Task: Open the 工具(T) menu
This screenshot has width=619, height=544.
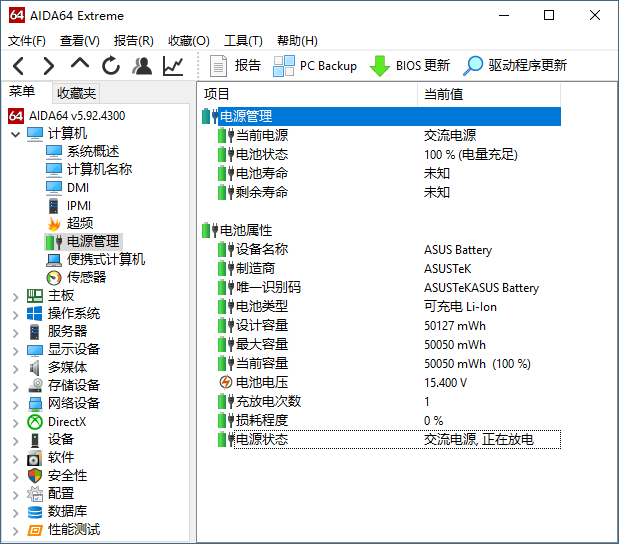Action: [x=243, y=41]
